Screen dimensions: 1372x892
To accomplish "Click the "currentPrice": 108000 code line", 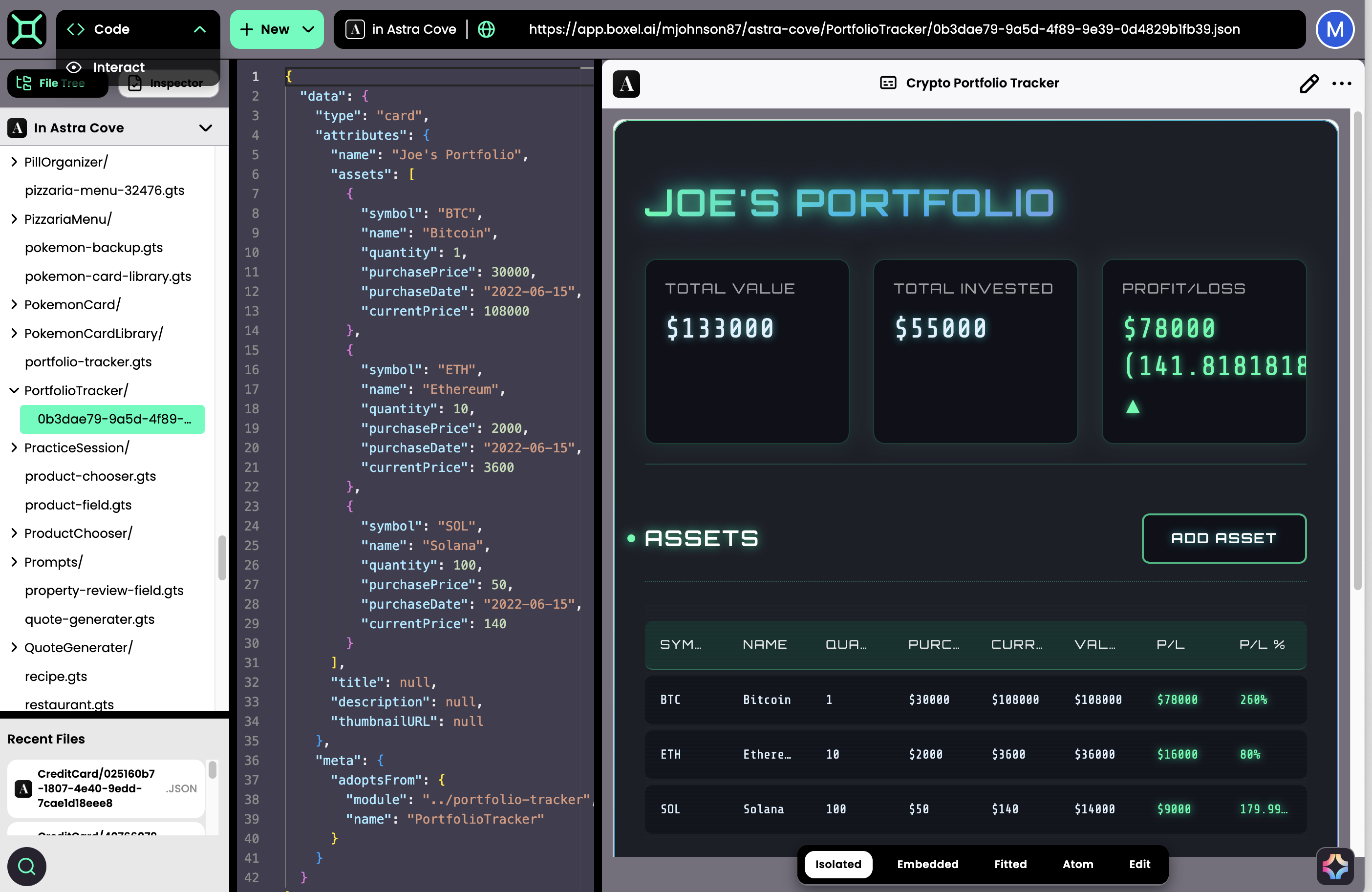I will tap(445, 311).
